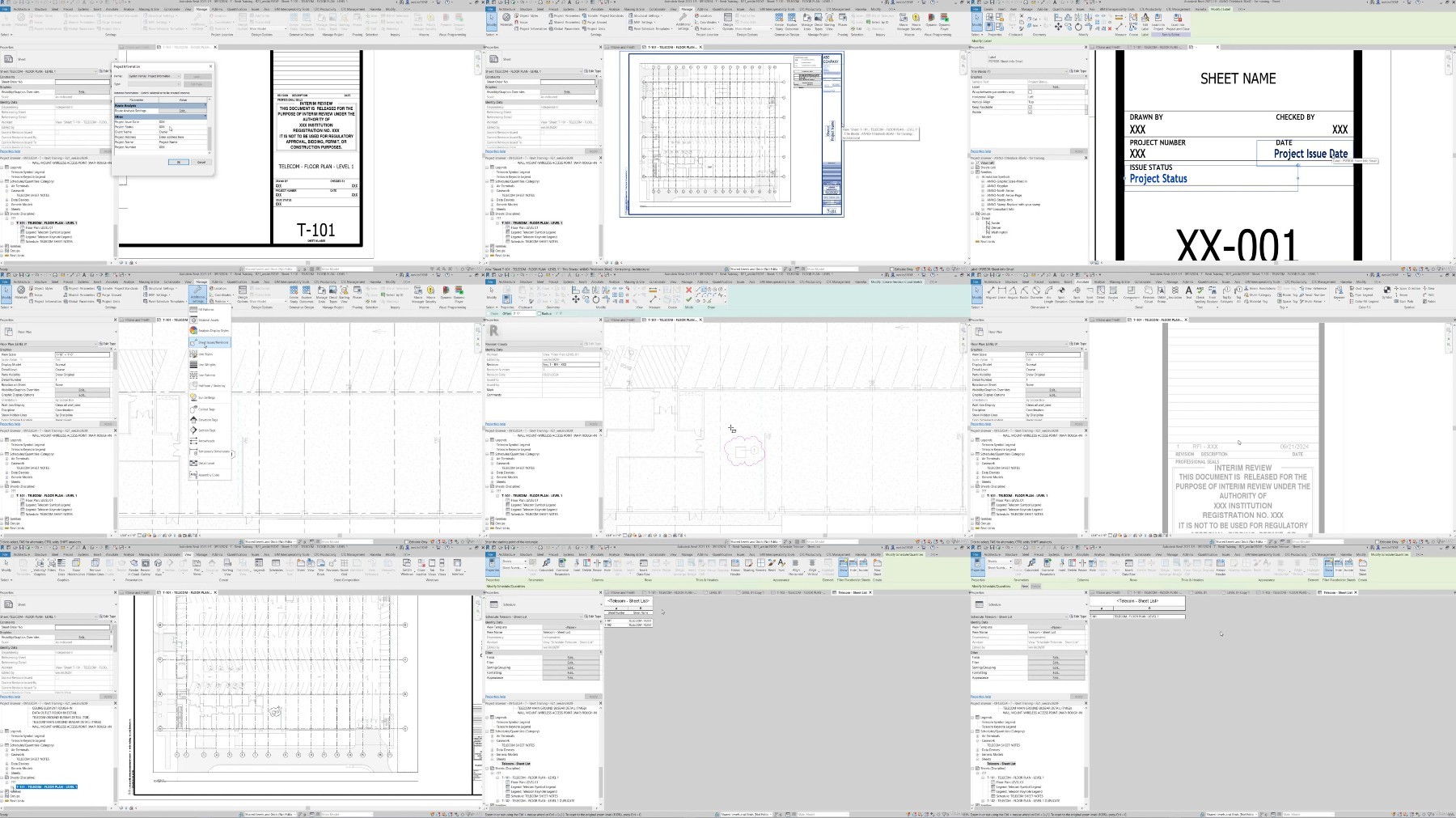The height and width of the screenshot is (818, 1456).
Task: Choose Callout Tags in the Additional Settings menu
Action: click(210, 409)
